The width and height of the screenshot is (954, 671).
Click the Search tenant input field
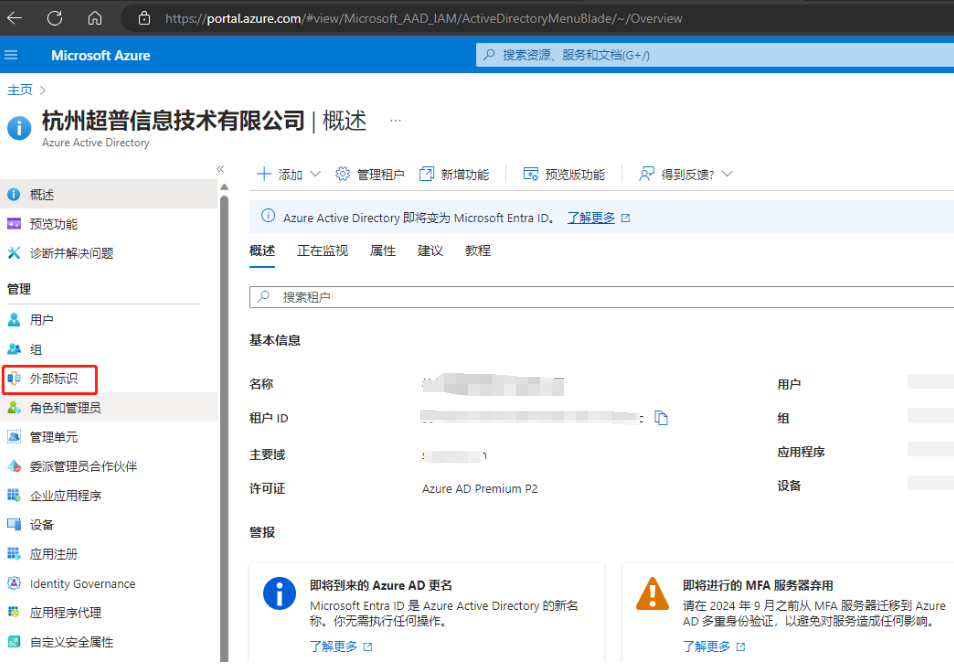[x=600, y=297]
